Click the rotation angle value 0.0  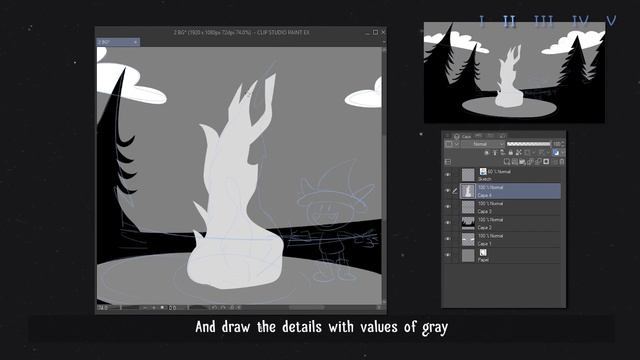(x=173, y=308)
